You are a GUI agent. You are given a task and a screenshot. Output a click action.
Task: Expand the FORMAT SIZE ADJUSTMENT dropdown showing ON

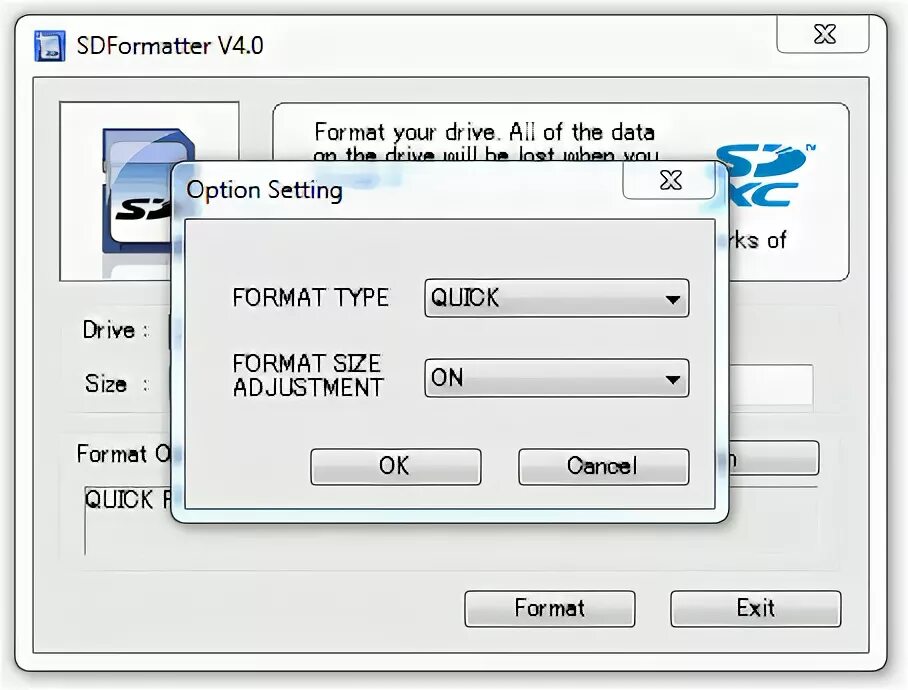coord(556,378)
